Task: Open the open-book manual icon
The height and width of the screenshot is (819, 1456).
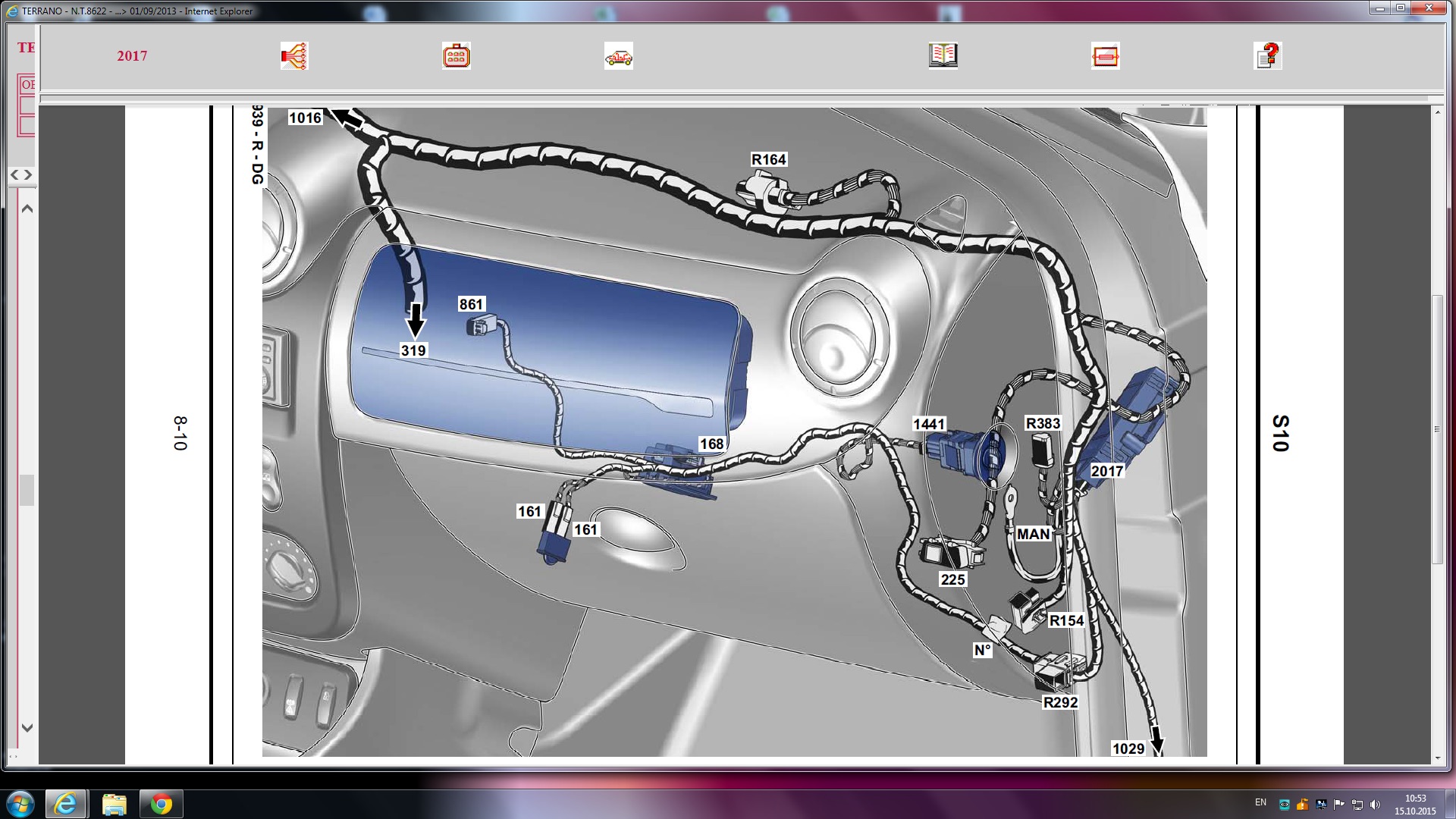Action: 943,55
